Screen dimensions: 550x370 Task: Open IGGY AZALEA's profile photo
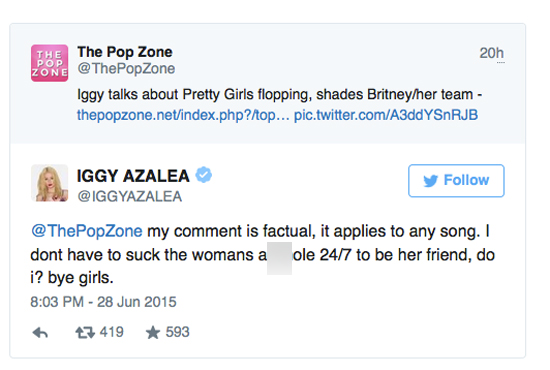(x=49, y=183)
